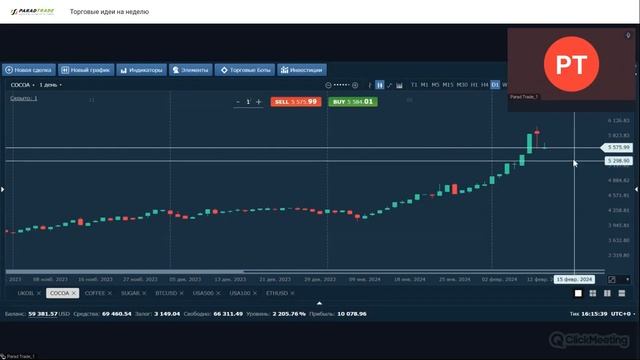Switch to the USA500 chart tab
This screenshot has height=360, width=640.
[203, 293]
